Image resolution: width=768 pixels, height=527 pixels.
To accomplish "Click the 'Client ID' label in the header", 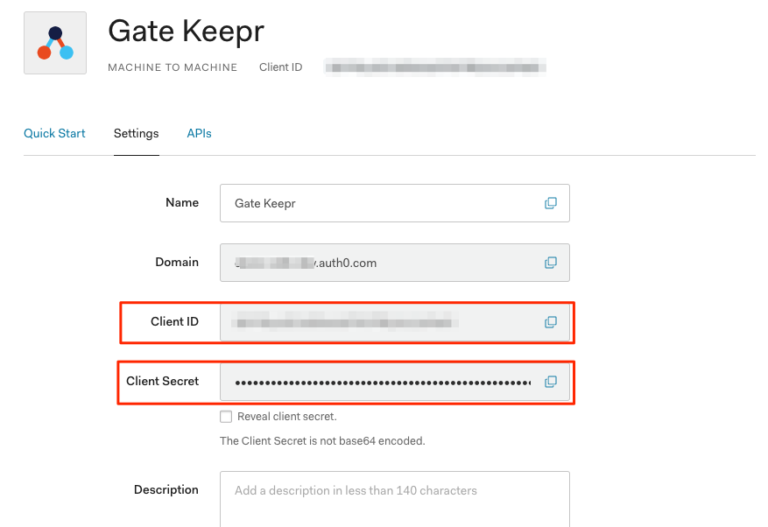I will coord(281,68).
